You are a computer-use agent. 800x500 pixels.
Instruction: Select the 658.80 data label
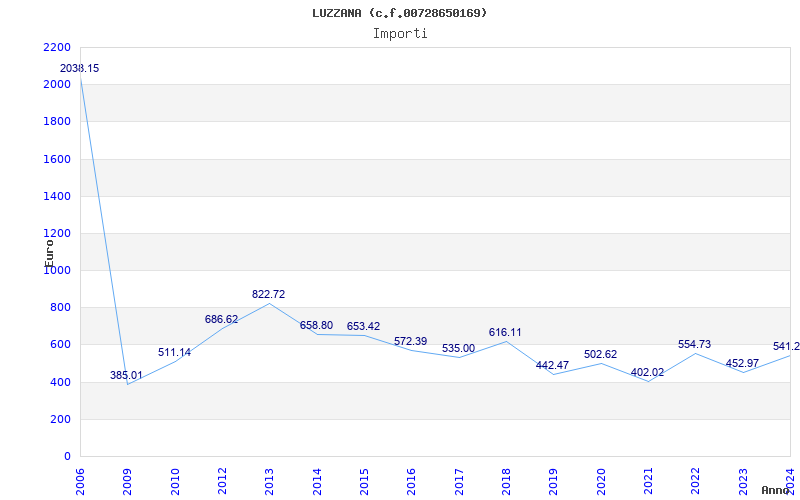click(316, 326)
